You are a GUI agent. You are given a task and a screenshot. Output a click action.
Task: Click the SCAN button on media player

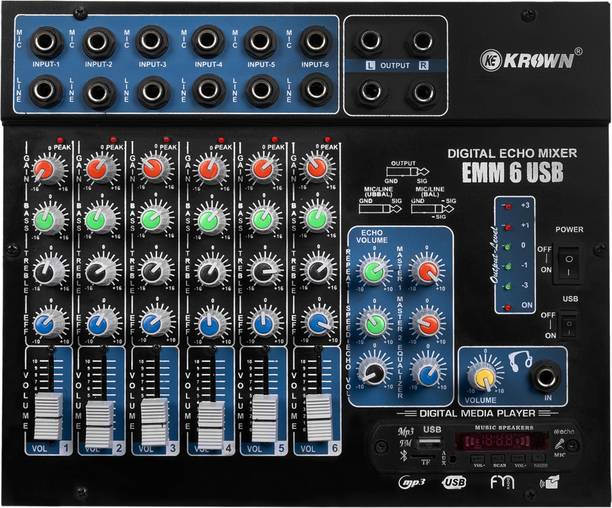coord(498,459)
